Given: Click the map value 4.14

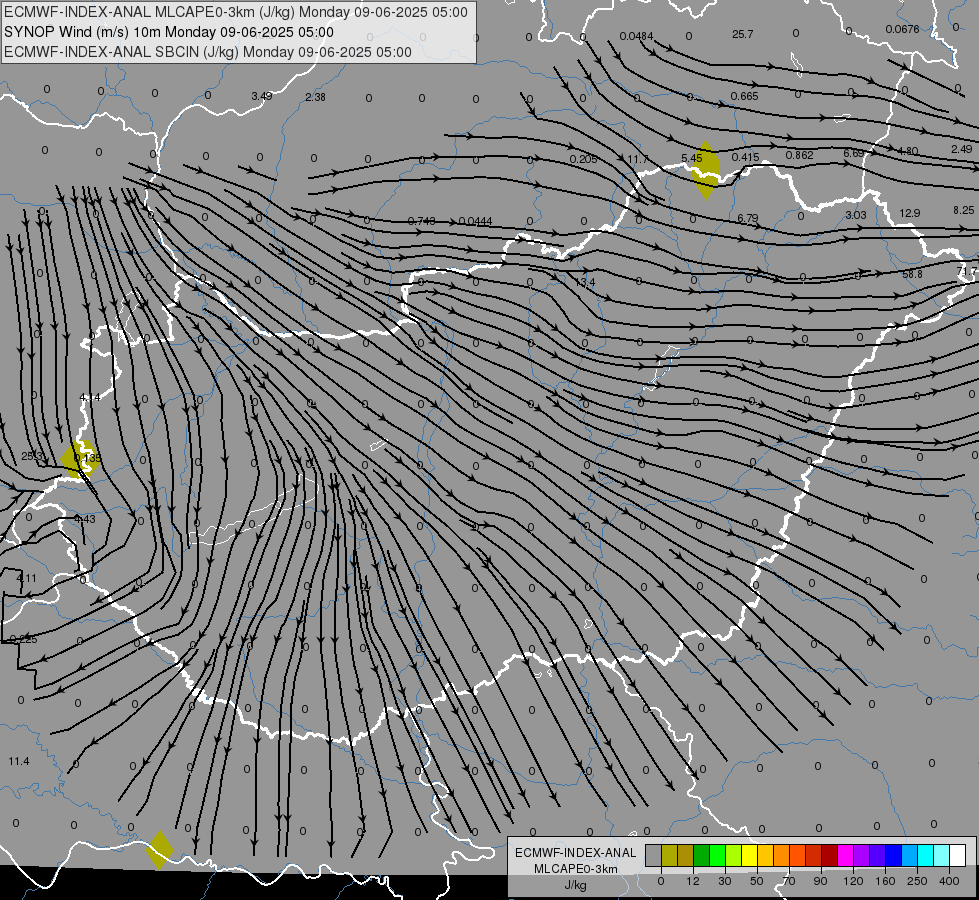Looking at the screenshot, I should click(90, 397).
